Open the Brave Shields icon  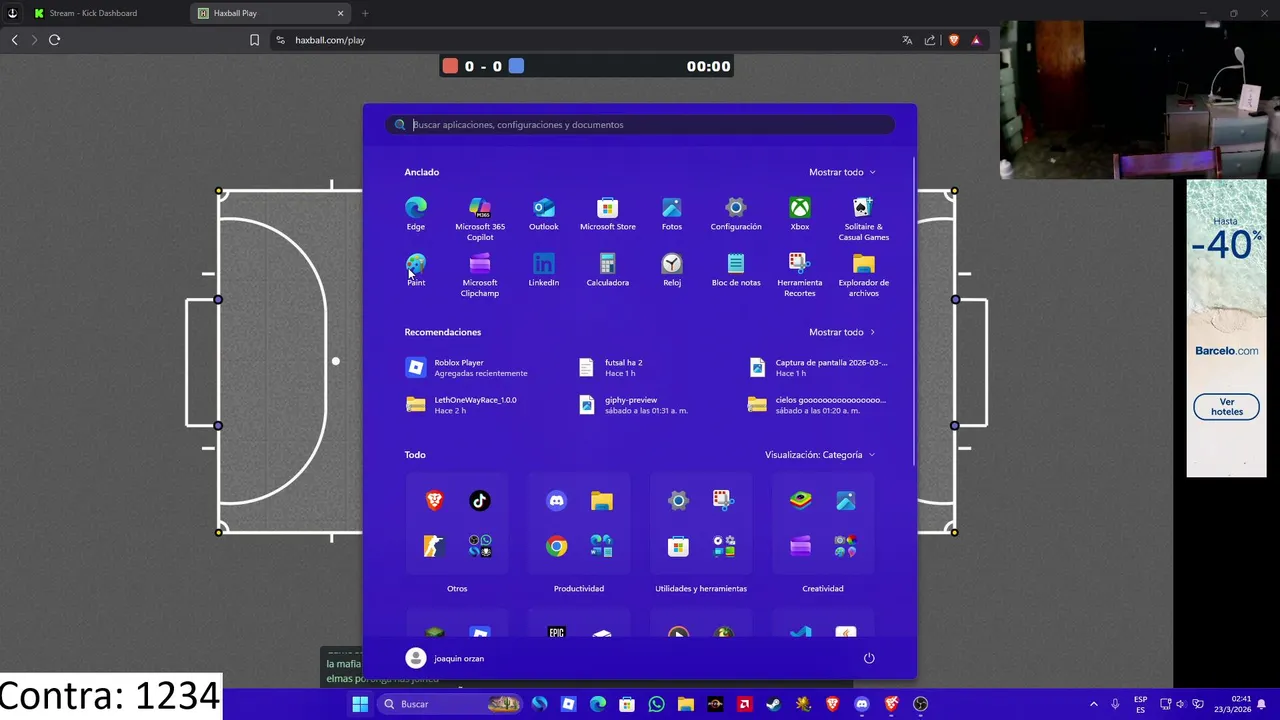pos(953,40)
